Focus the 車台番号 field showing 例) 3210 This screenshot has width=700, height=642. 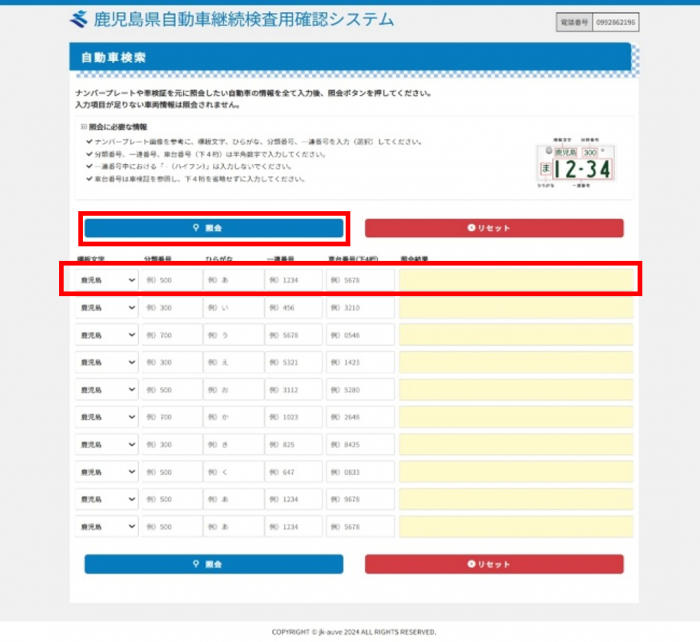(x=360, y=308)
